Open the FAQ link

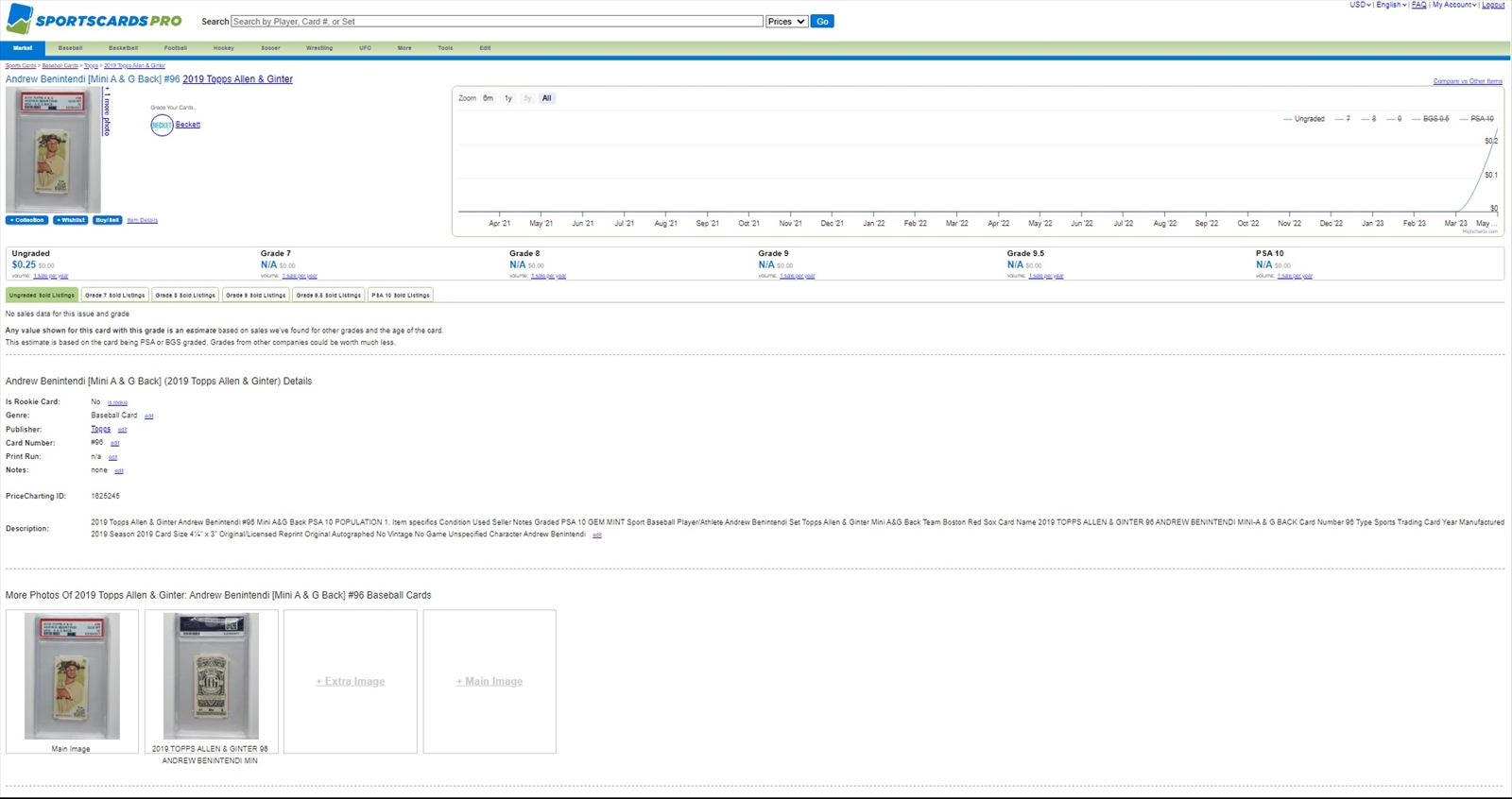pos(1418,5)
